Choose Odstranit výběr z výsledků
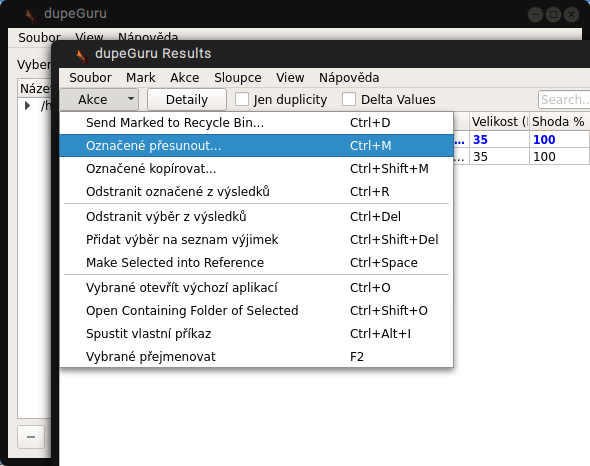This screenshot has height=466, width=590. click(x=256, y=217)
